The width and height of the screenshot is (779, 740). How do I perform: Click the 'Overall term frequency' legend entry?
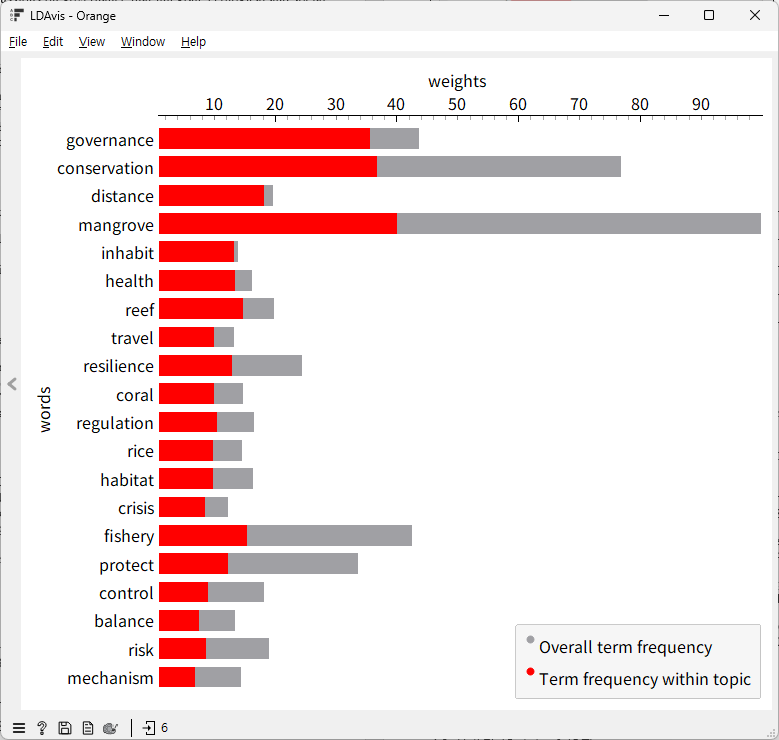[625, 647]
